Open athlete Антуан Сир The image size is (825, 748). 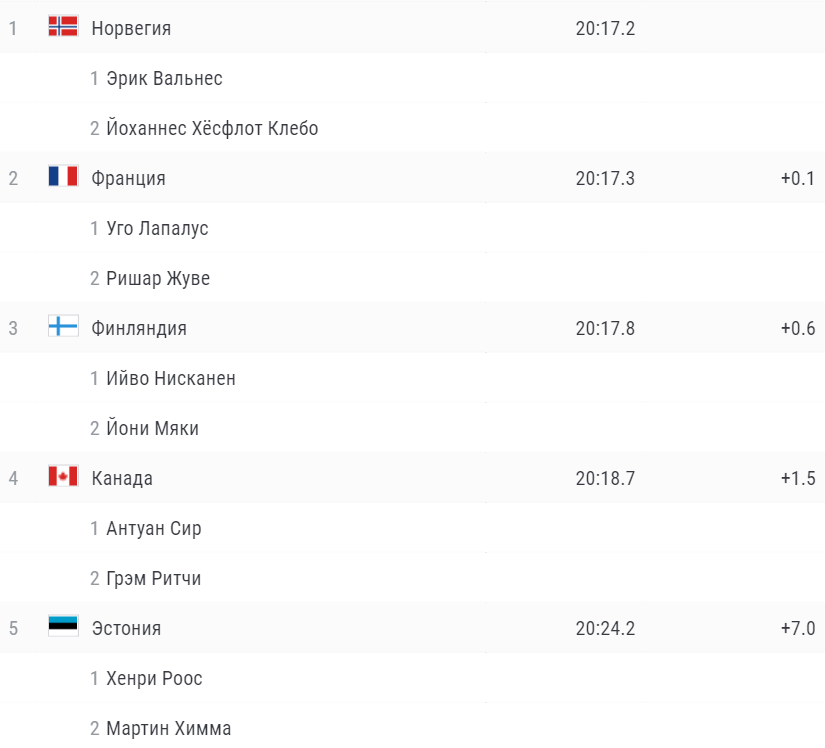click(x=154, y=528)
